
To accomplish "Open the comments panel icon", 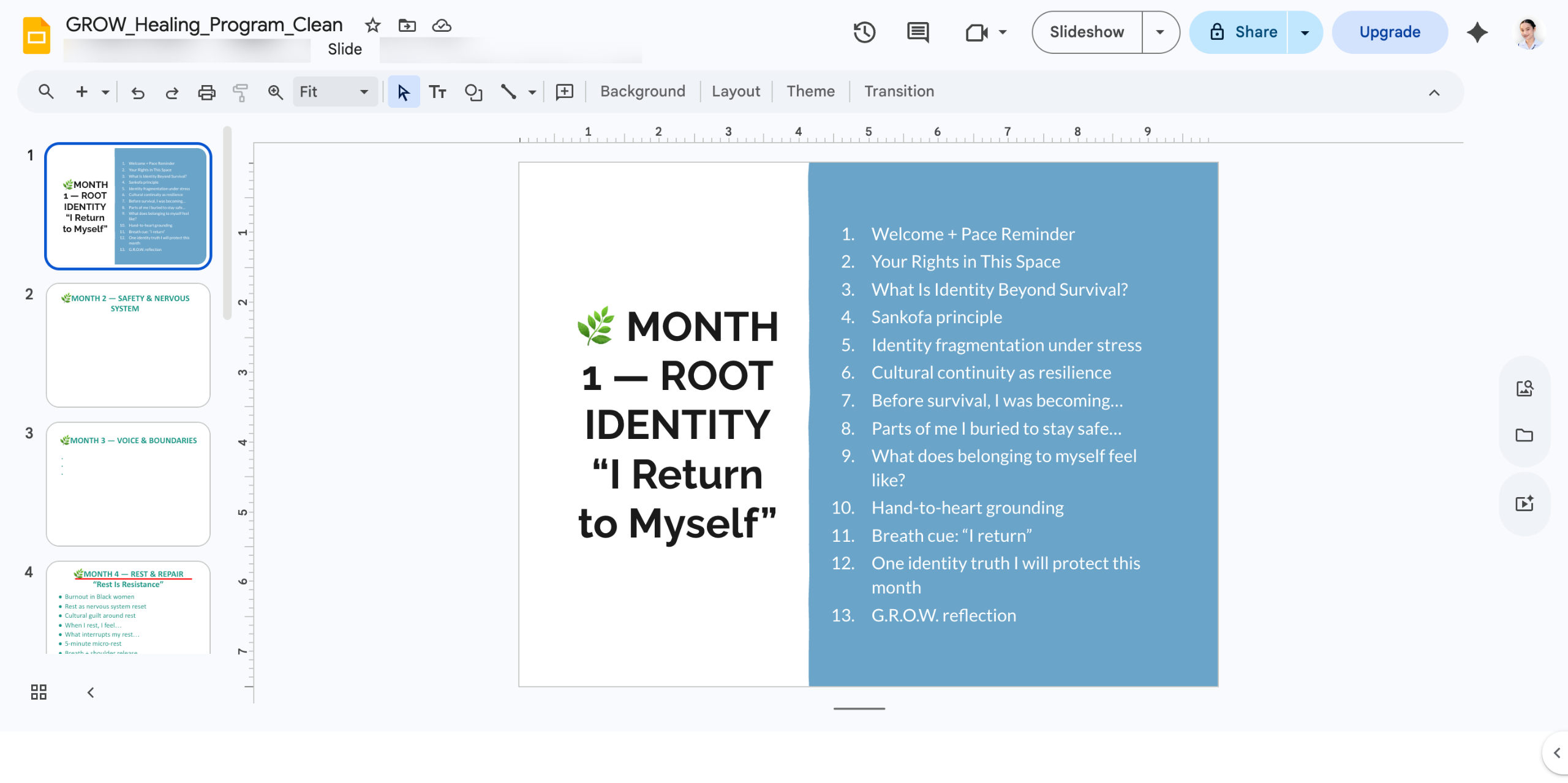I will pyautogui.click(x=918, y=32).
